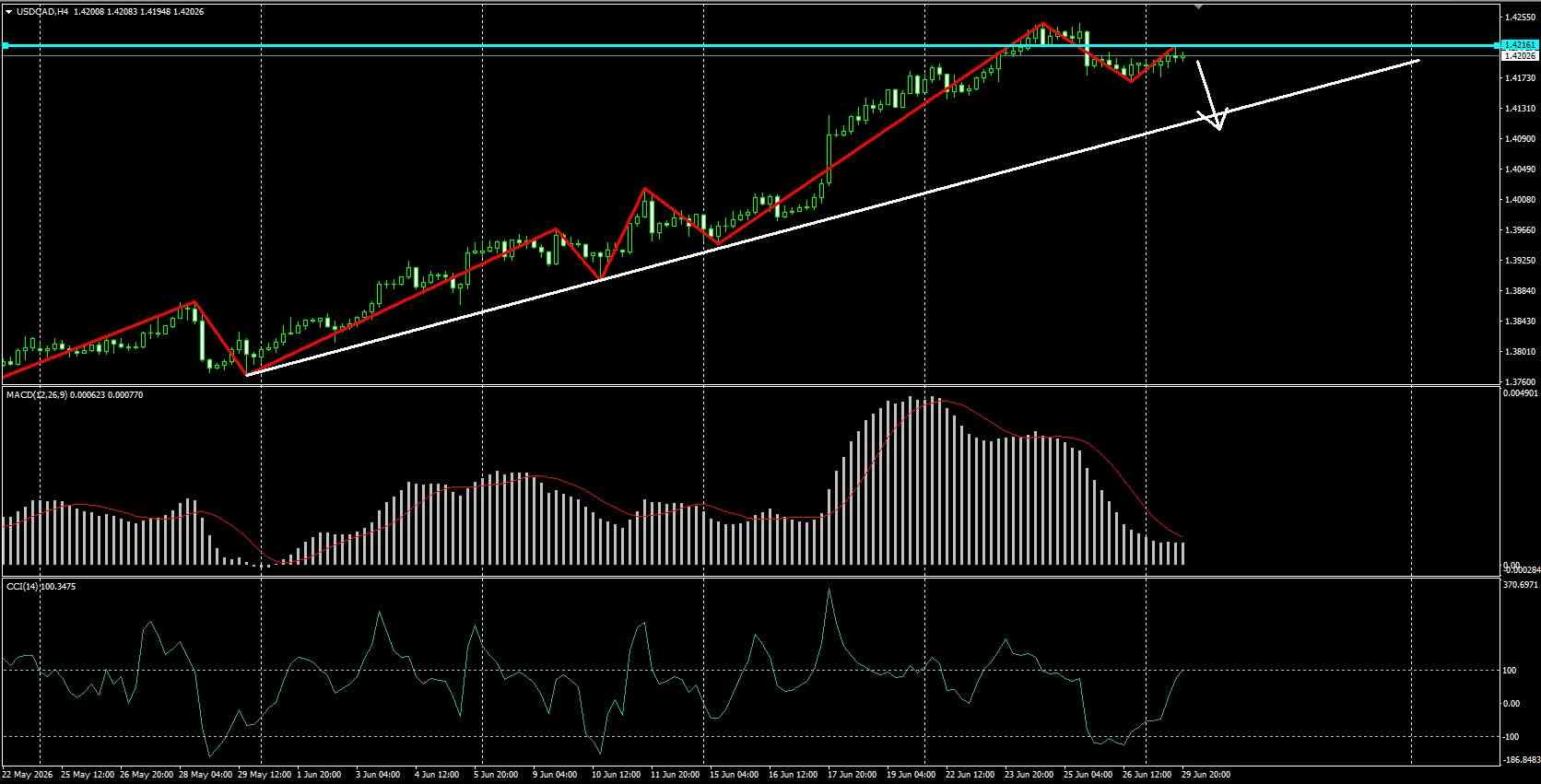
Task: Click 1.41730 on the price axis
Action: [1520, 78]
